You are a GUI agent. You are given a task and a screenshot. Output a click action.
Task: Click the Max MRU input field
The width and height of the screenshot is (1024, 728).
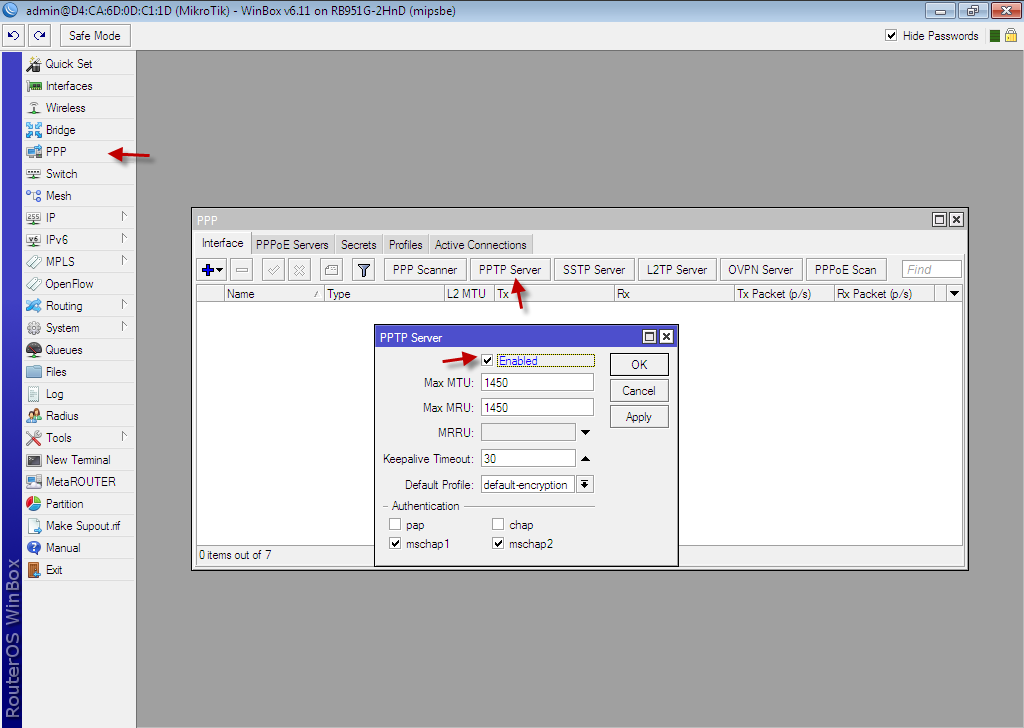[537, 407]
